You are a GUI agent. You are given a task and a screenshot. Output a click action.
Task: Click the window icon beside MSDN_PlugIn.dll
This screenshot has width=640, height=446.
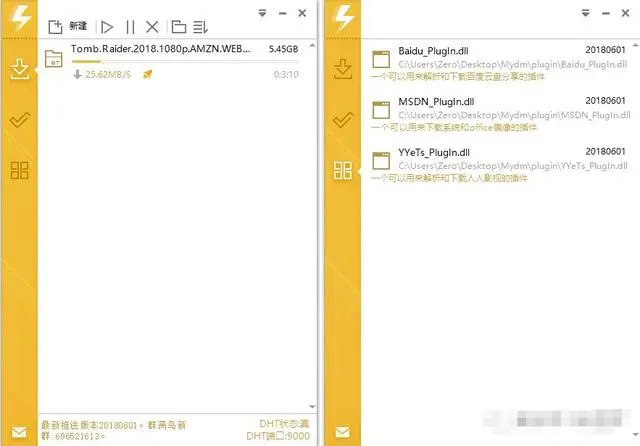coord(381,110)
